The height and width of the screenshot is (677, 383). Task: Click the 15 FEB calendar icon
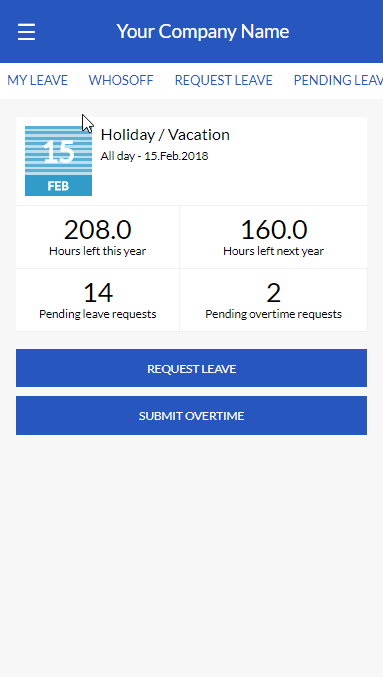pyautogui.click(x=58, y=161)
